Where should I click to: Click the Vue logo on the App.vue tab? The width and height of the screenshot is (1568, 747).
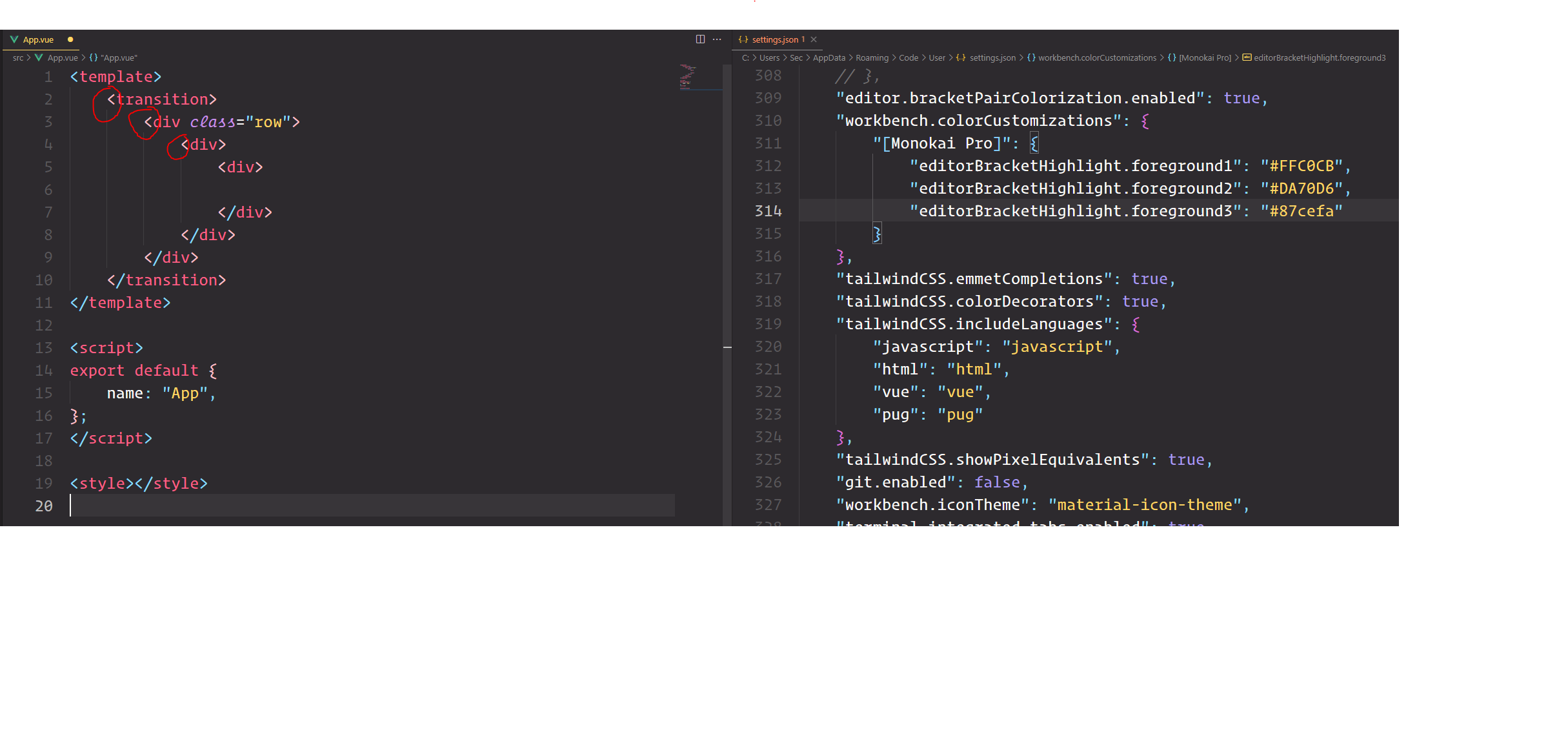click(13, 39)
